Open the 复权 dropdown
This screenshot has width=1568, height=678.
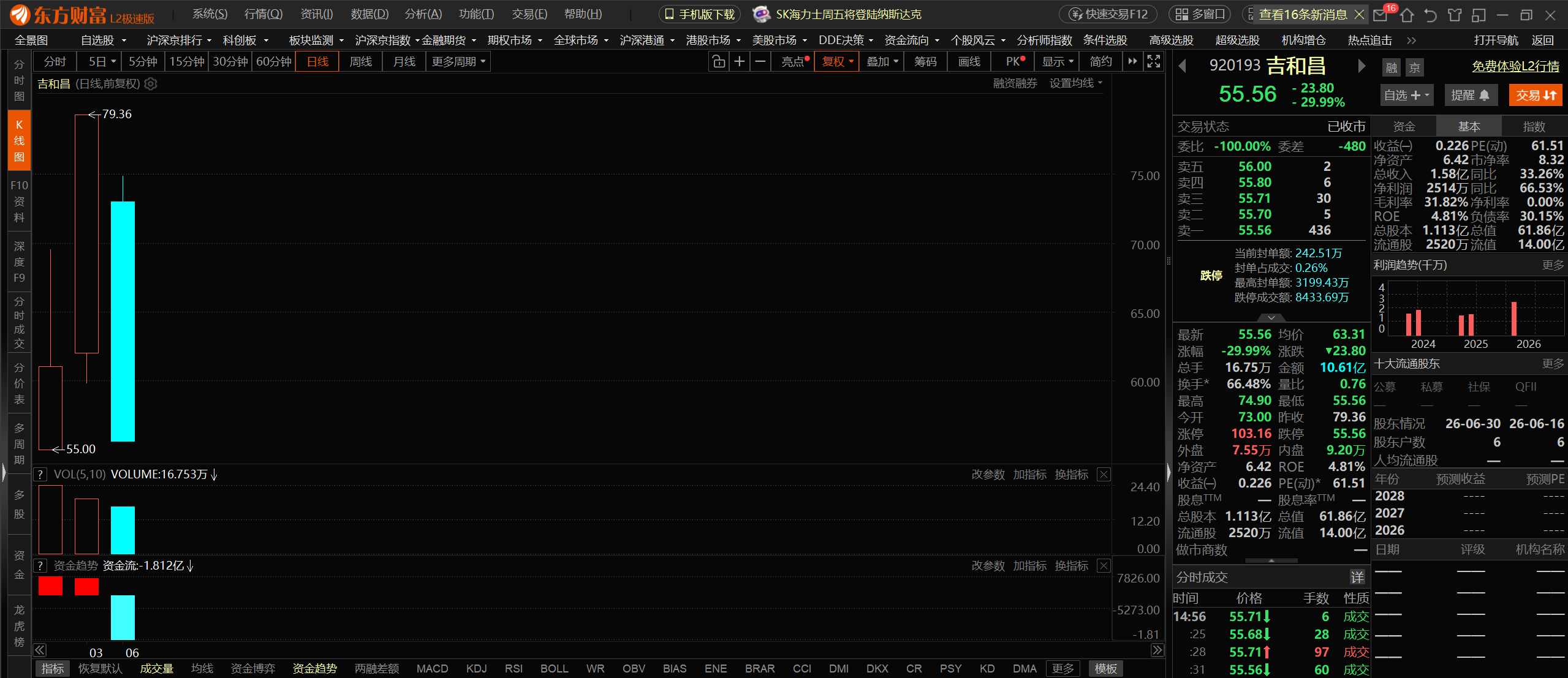pos(837,62)
